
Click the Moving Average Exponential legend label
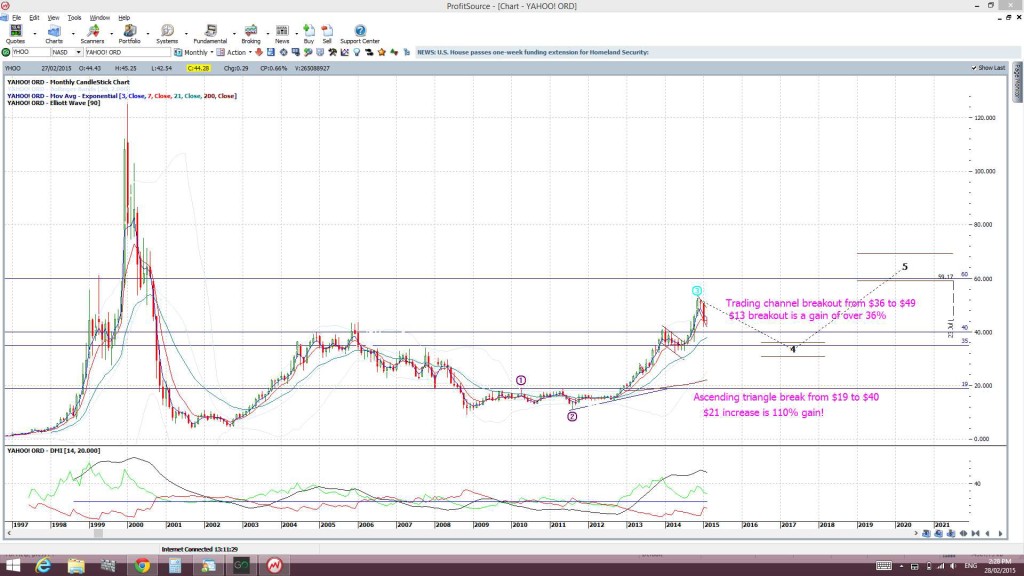coord(121,96)
